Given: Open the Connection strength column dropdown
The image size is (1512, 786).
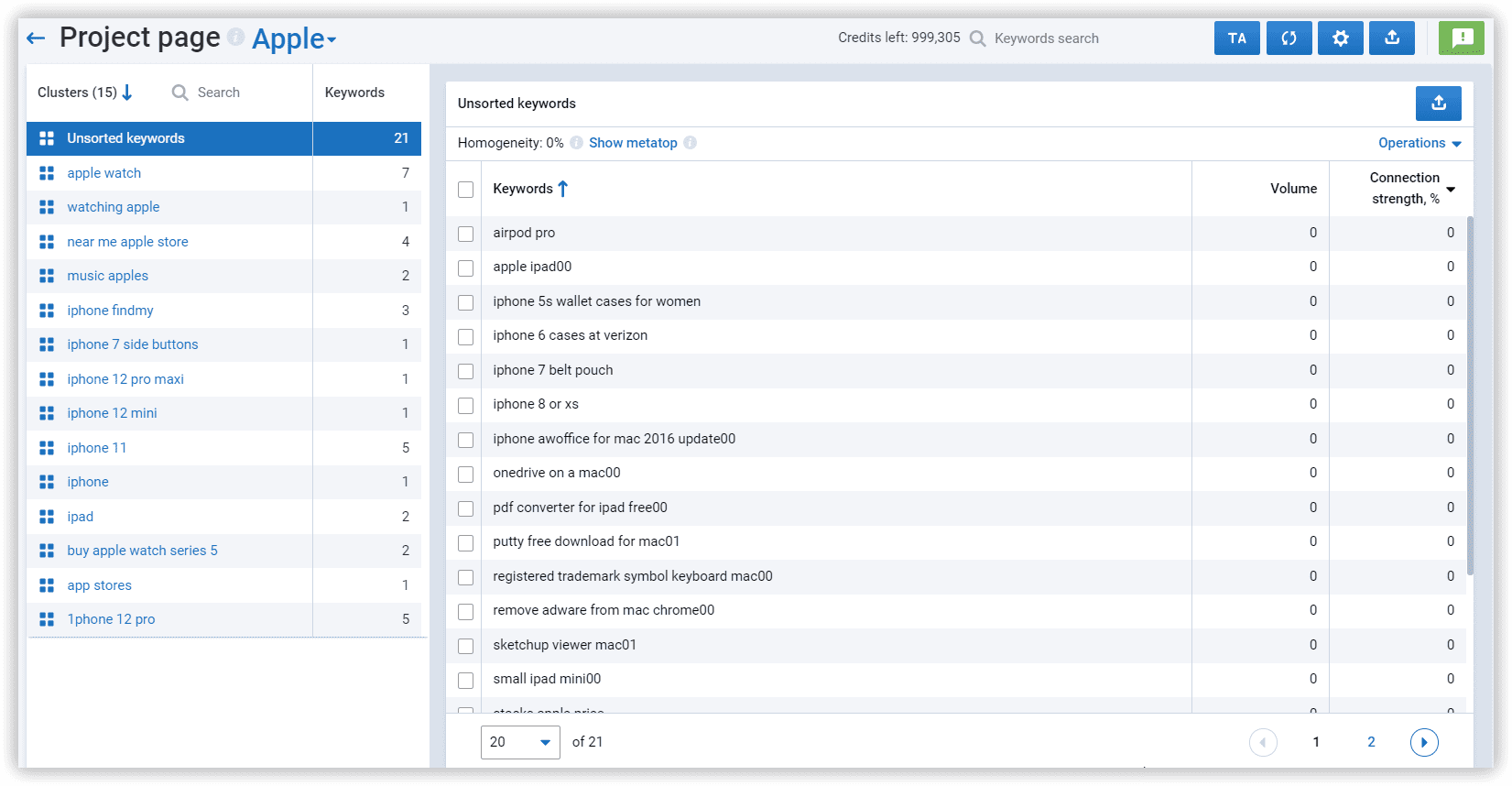Looking at the screenshot, I should [1451, 190].
